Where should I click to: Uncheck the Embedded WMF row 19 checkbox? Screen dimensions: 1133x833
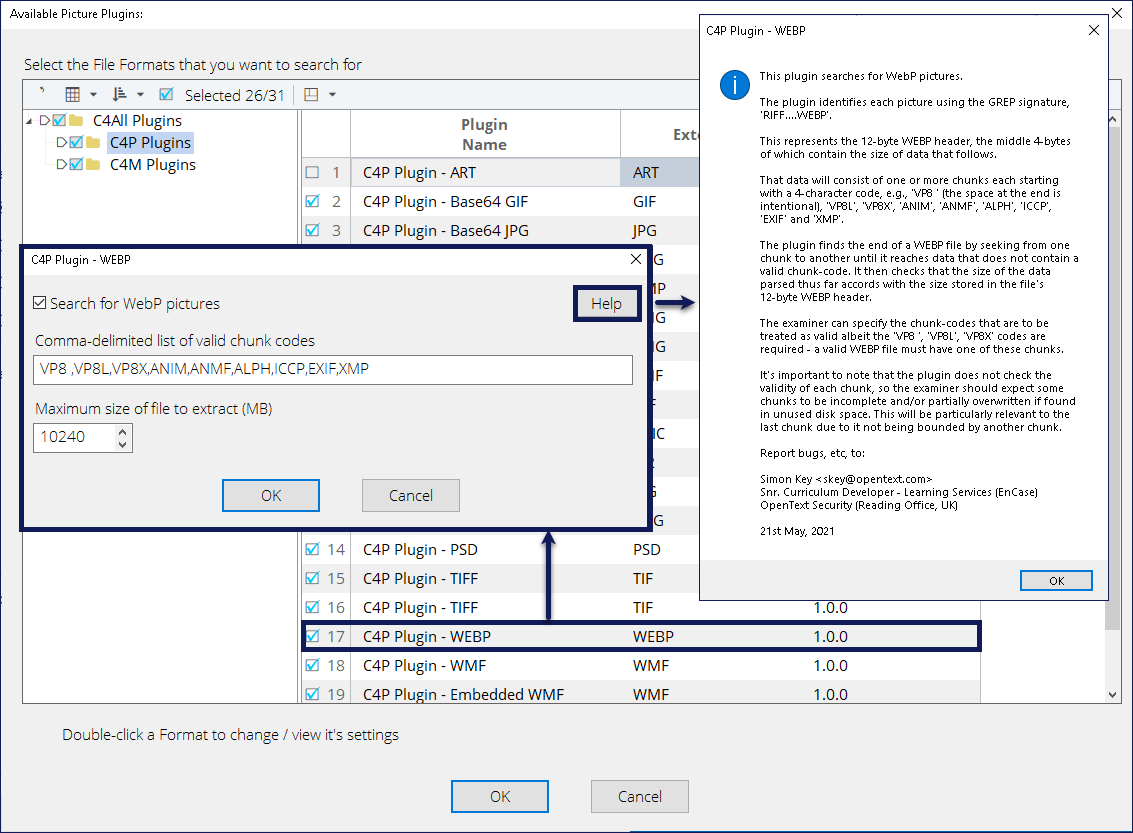pyautogui.click(x=312, y=694)
